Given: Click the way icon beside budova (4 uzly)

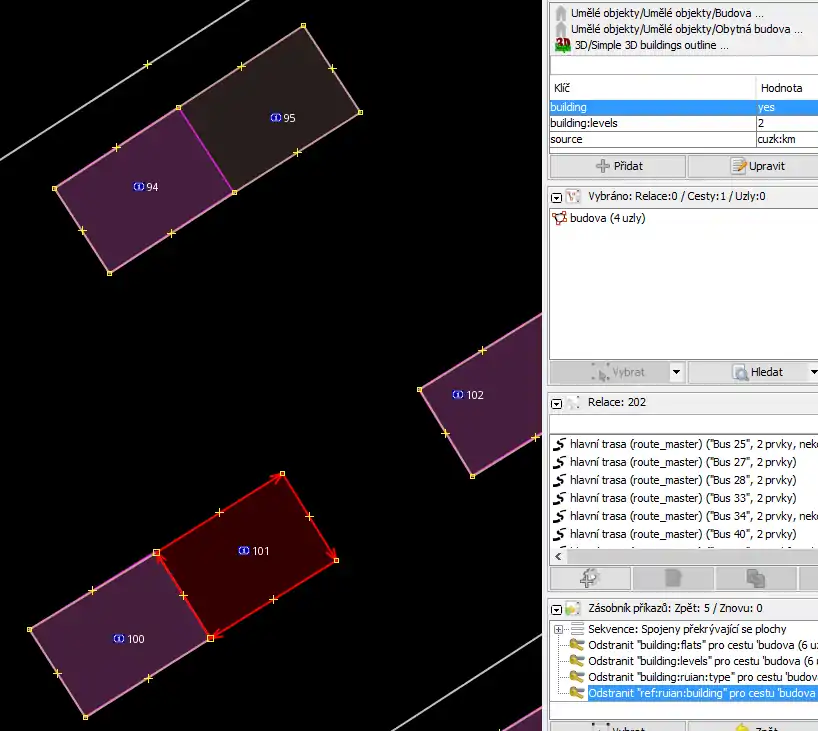Looking at the screenshot, I should 559,218.
